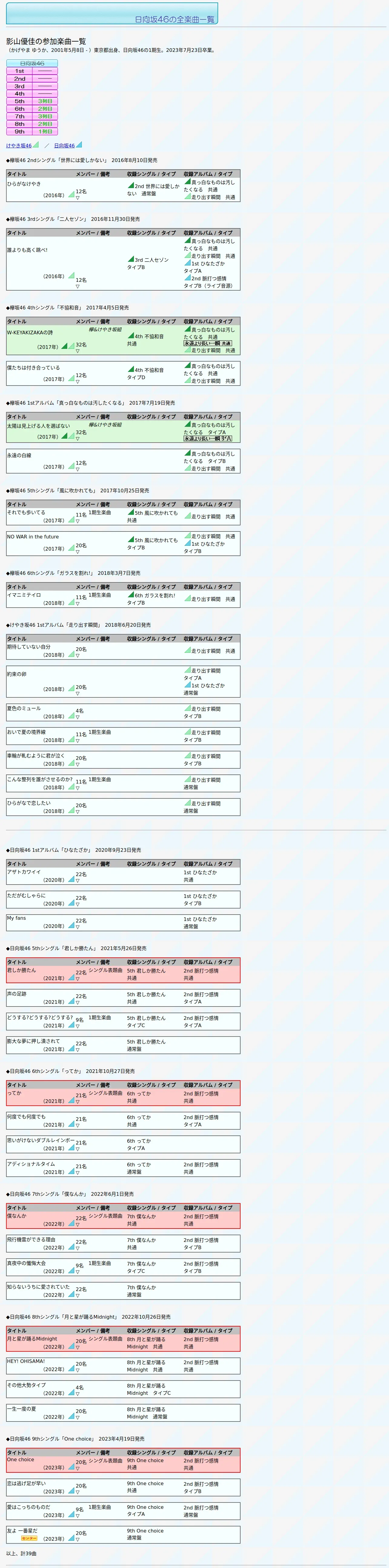The height and width of the screenshot is (1568, 389).
Task: Expand the 11名 list for それでも歩いてる
Action: [78, 521]
